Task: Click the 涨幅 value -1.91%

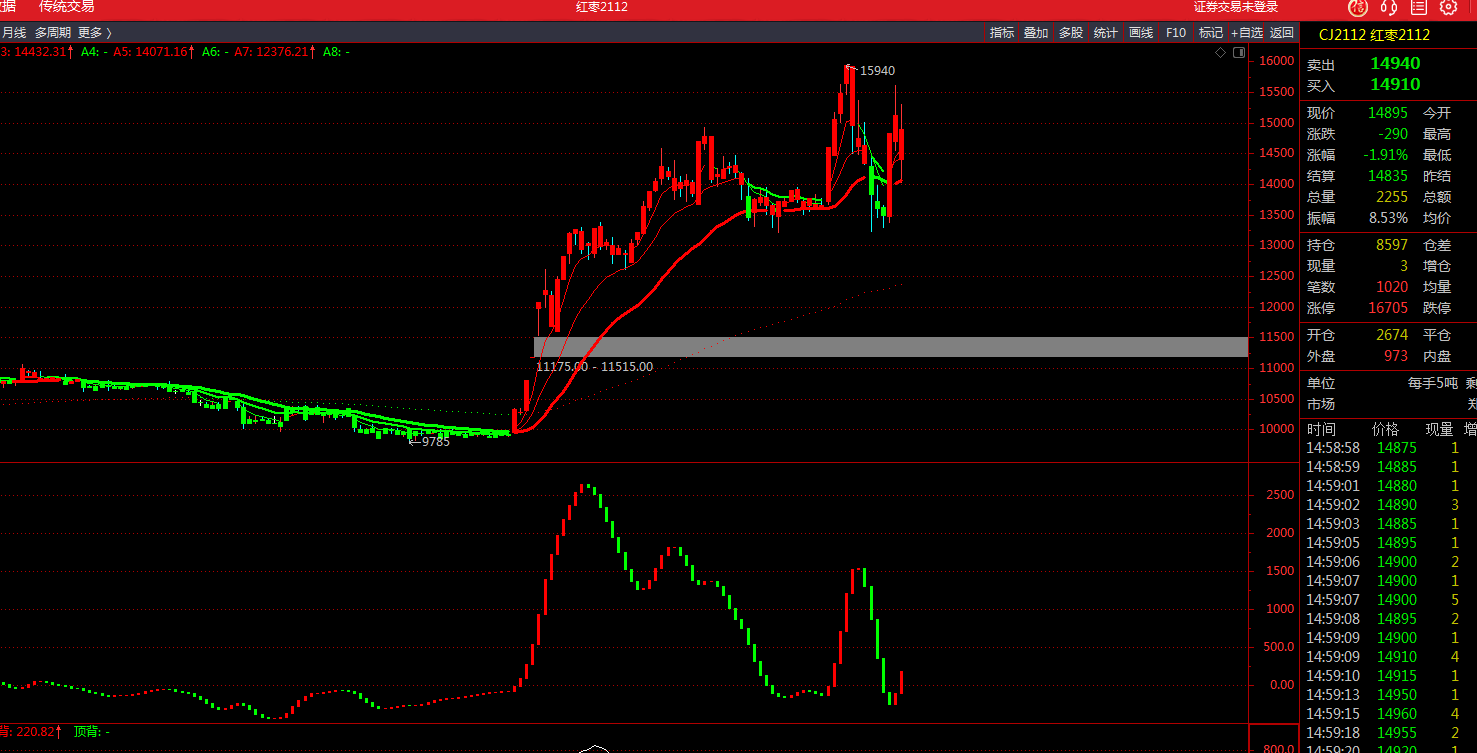Action: click(x=1386, y=155)
